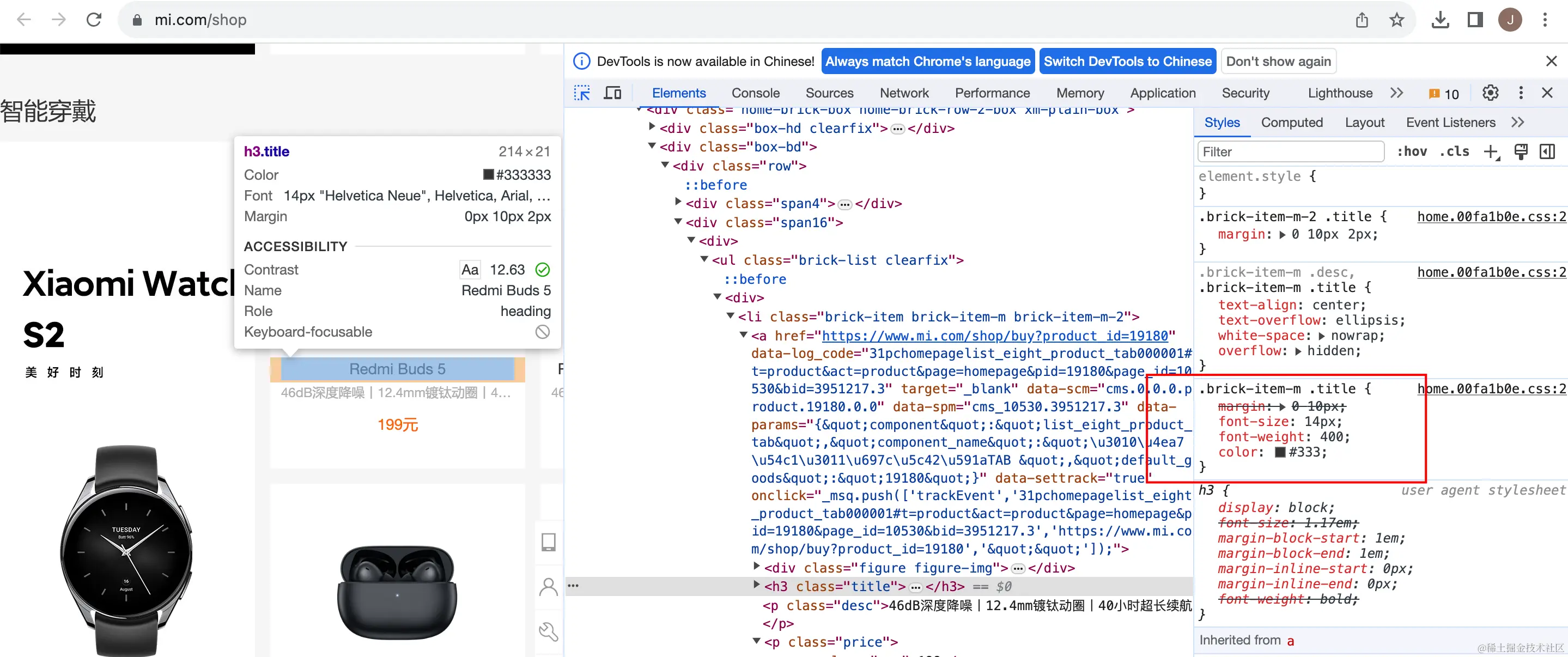Switch to the Memory tab
The width and height of the screenshot is (1568, 657).
(x=1080, y=93)
